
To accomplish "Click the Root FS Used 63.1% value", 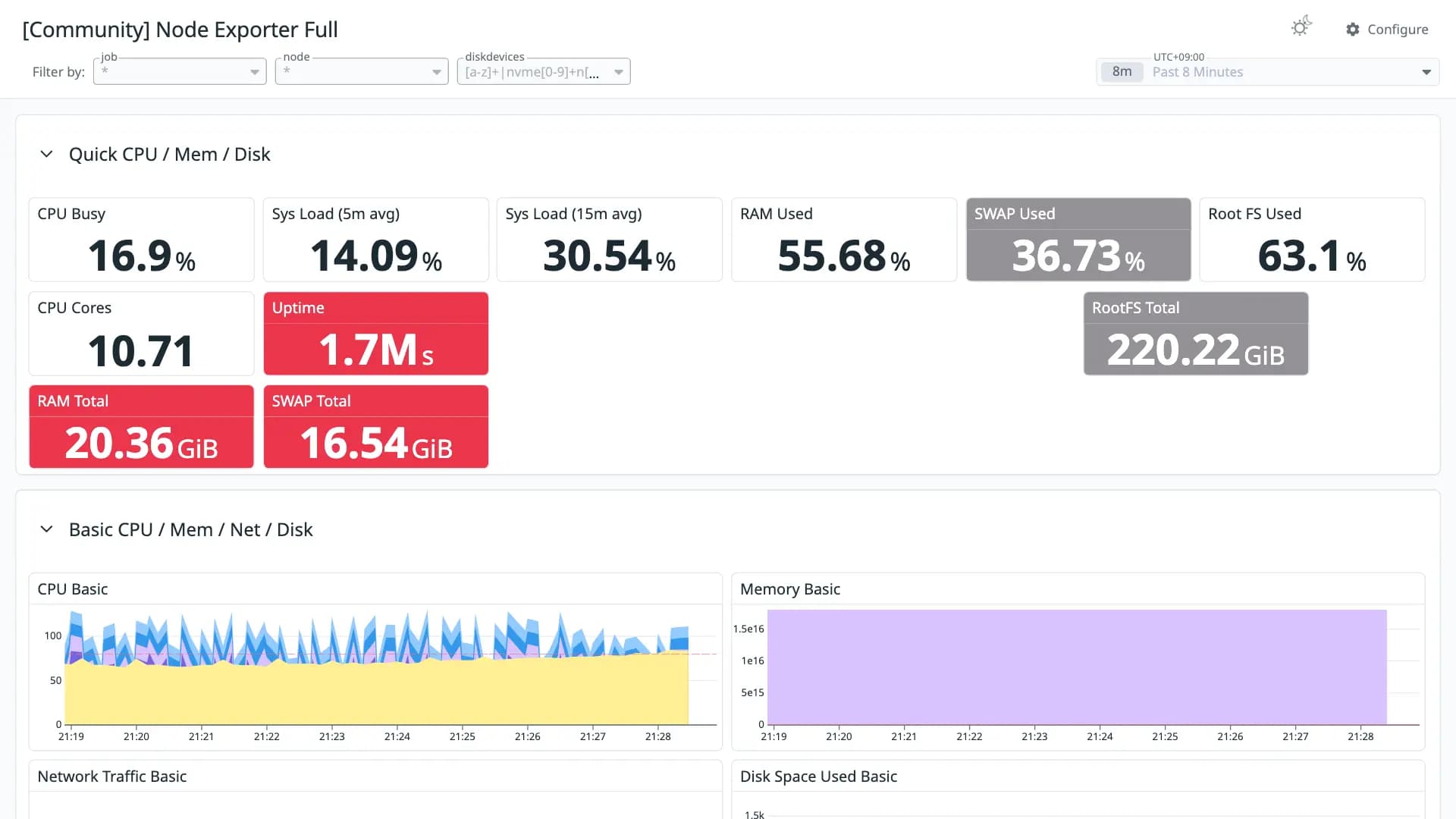I will (x=1312, y=256).
